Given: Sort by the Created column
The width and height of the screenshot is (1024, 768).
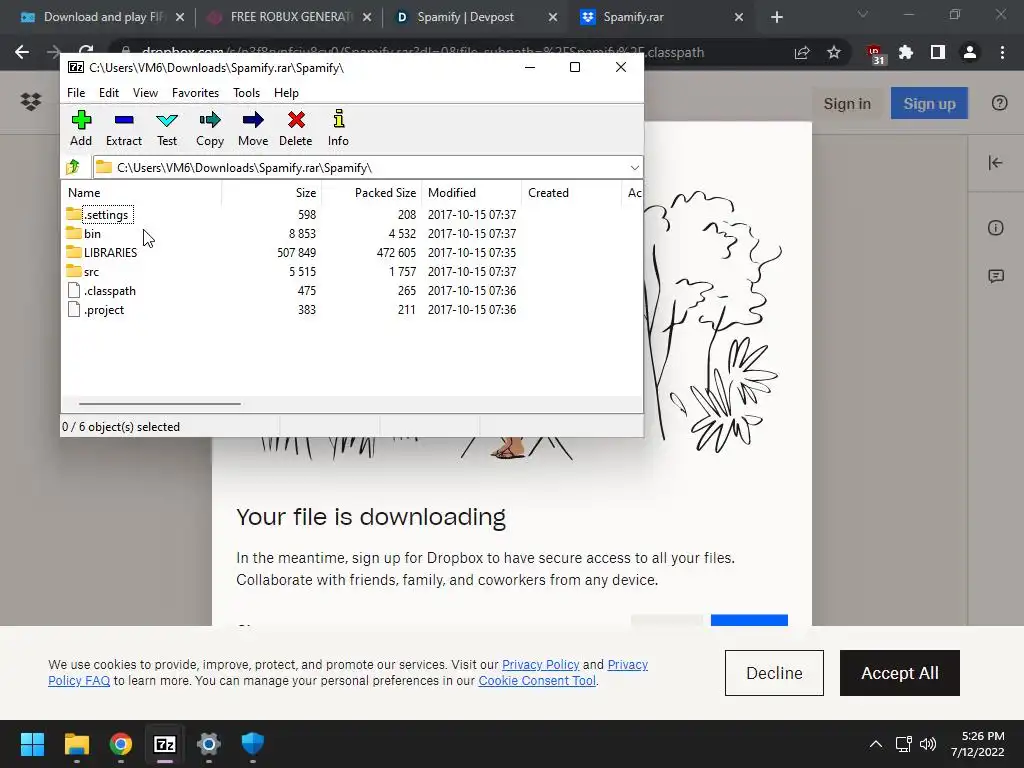Looking at the screenshot, I should click(571, 193).
